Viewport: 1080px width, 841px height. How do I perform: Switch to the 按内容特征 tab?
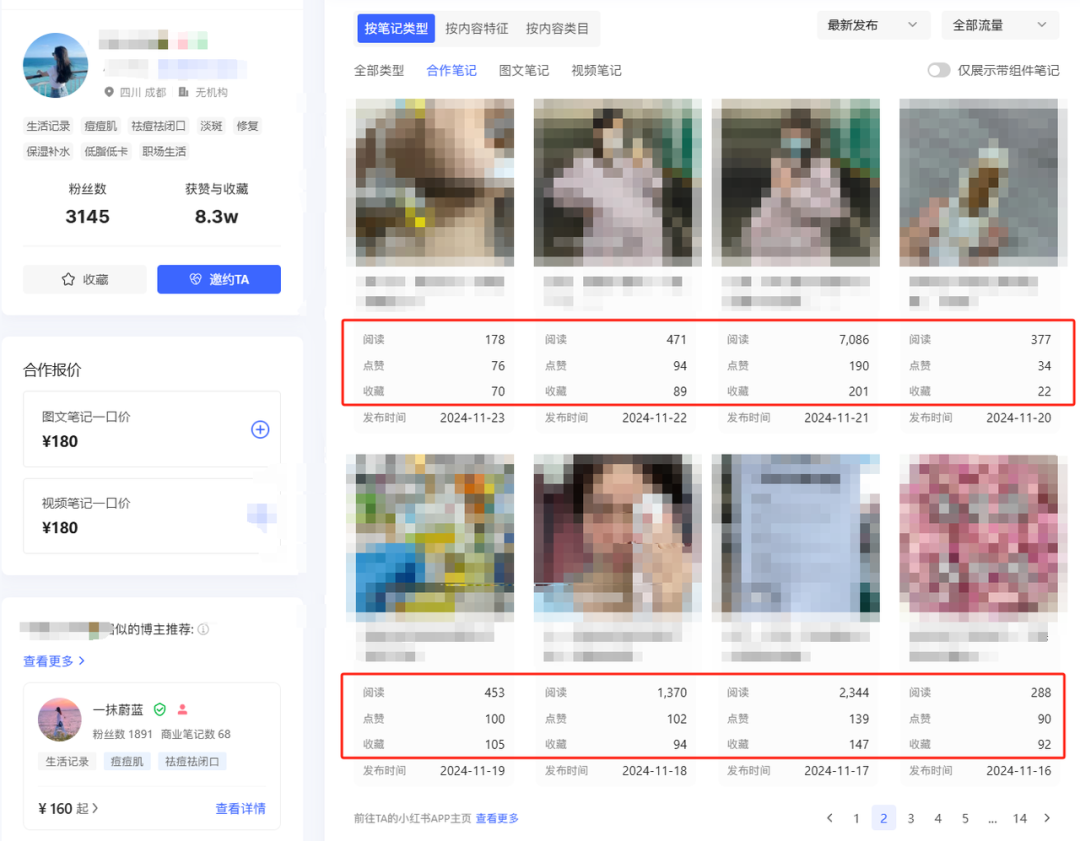[x=477, y=28]
